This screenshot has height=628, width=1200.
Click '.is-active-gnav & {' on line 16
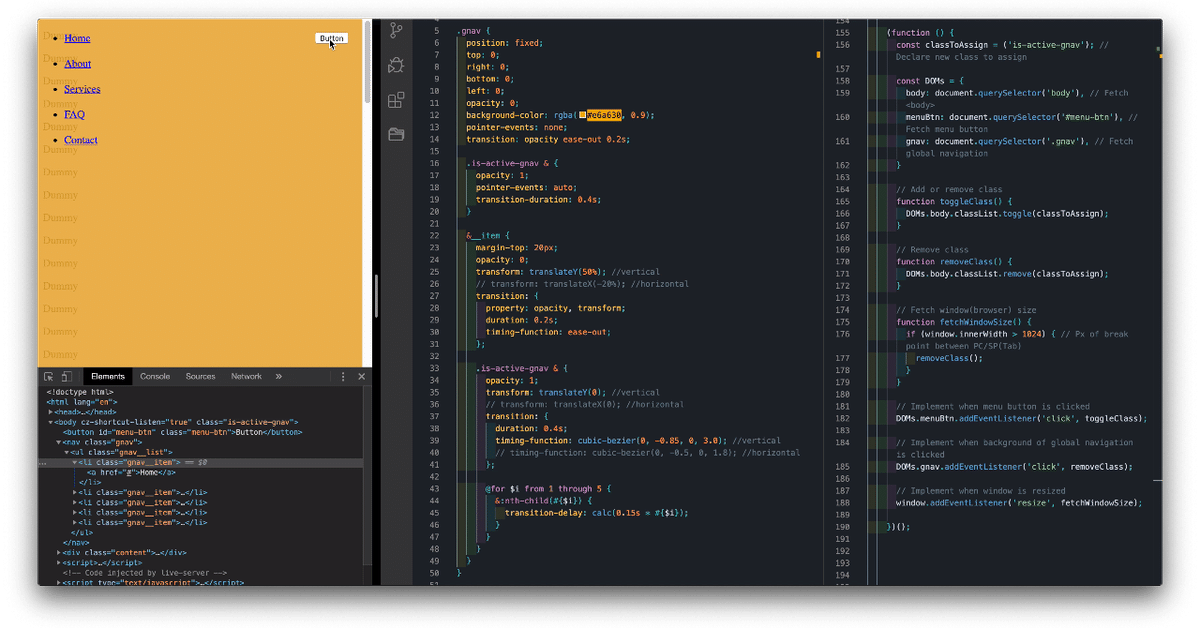point(512,163)
